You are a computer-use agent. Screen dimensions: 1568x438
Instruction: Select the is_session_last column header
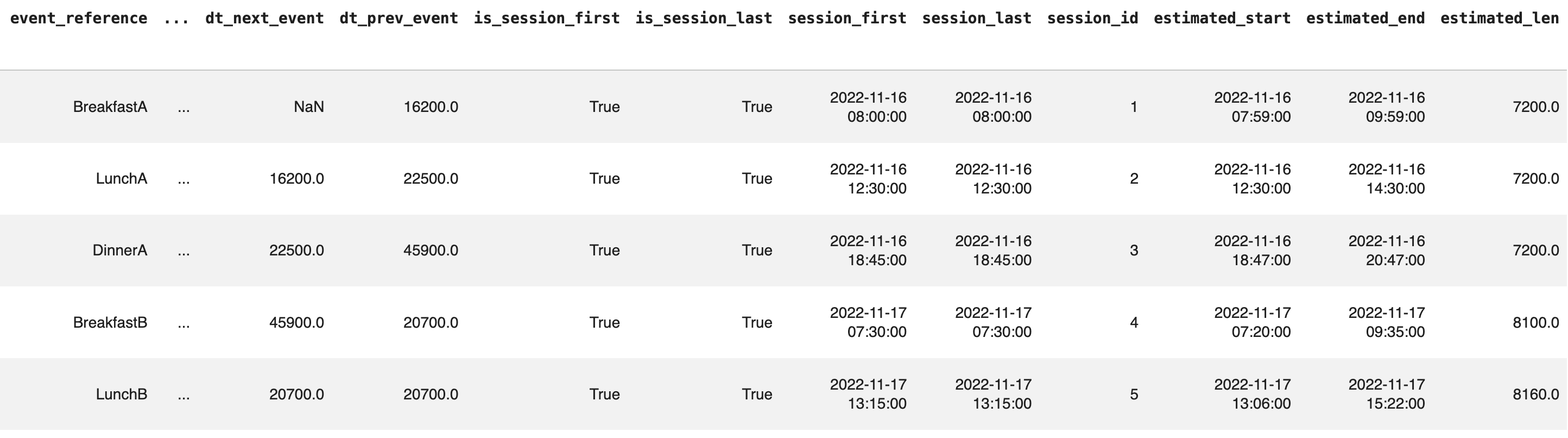[x=704, y=18]
